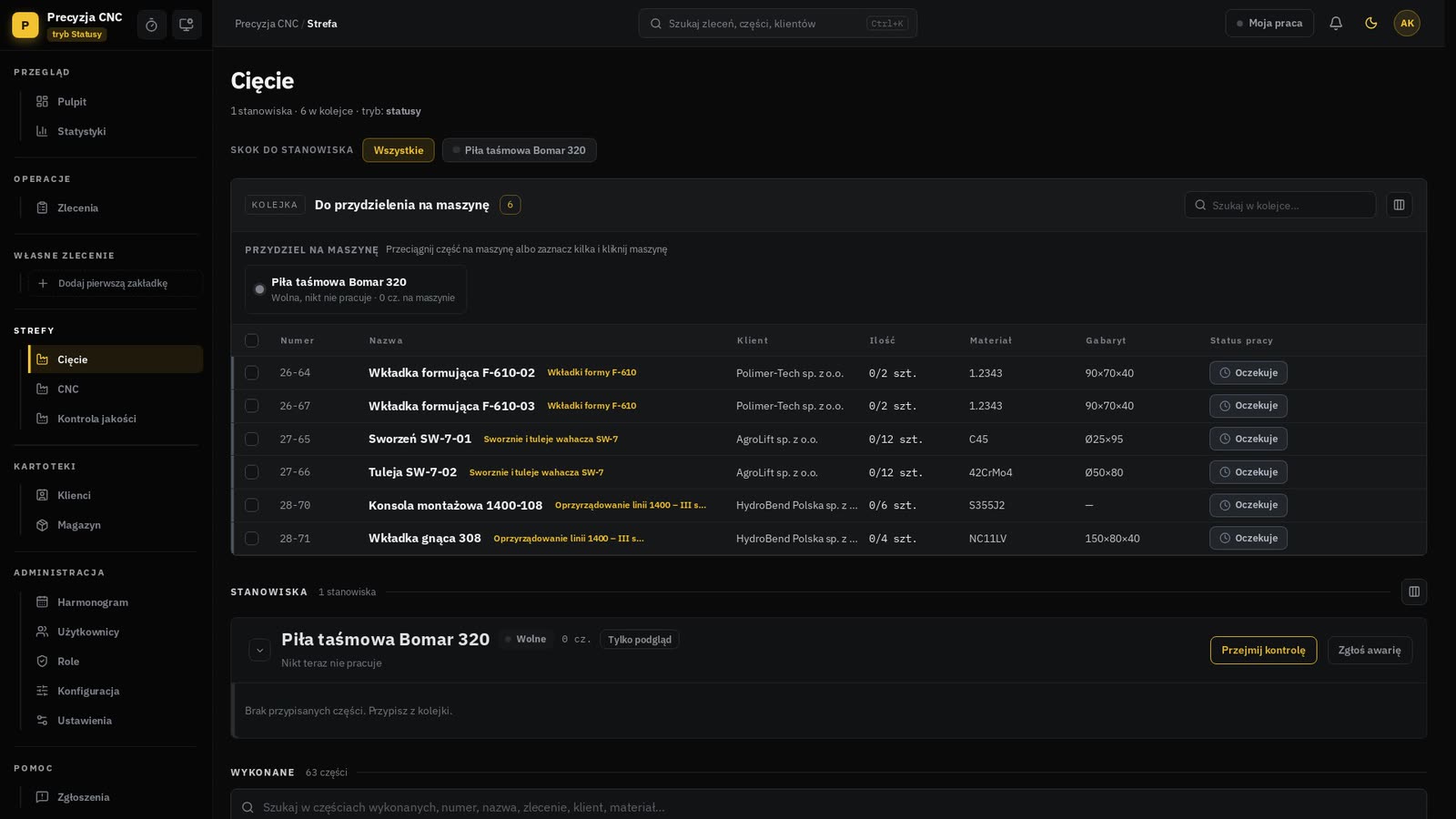Click the monitor icon beside the timer

click(187, 25)
